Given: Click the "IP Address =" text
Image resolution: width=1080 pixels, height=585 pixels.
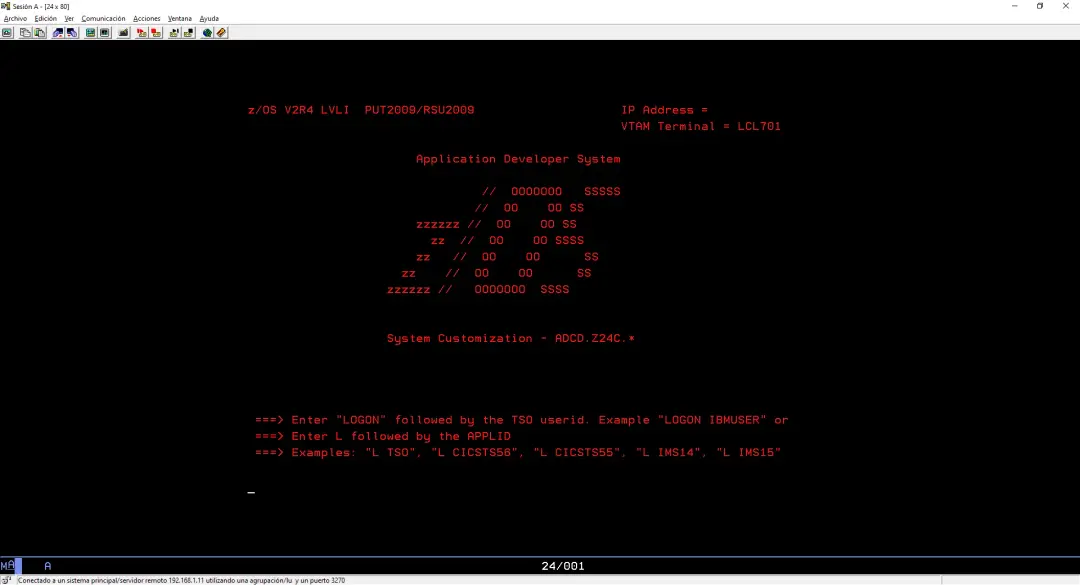Looking at the screenshot, I should coord(665,110).
